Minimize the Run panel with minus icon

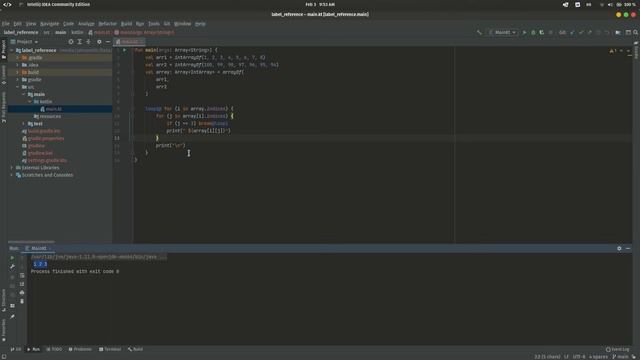tap(628, 248)
